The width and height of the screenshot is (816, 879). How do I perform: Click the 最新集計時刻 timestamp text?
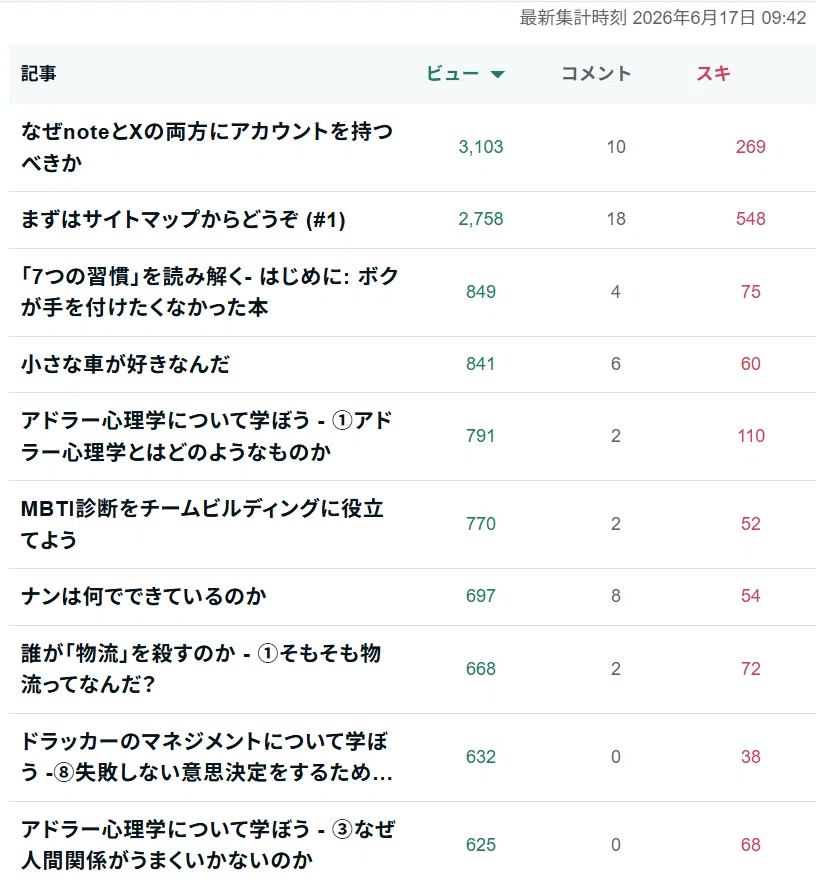tap(662, 18)
